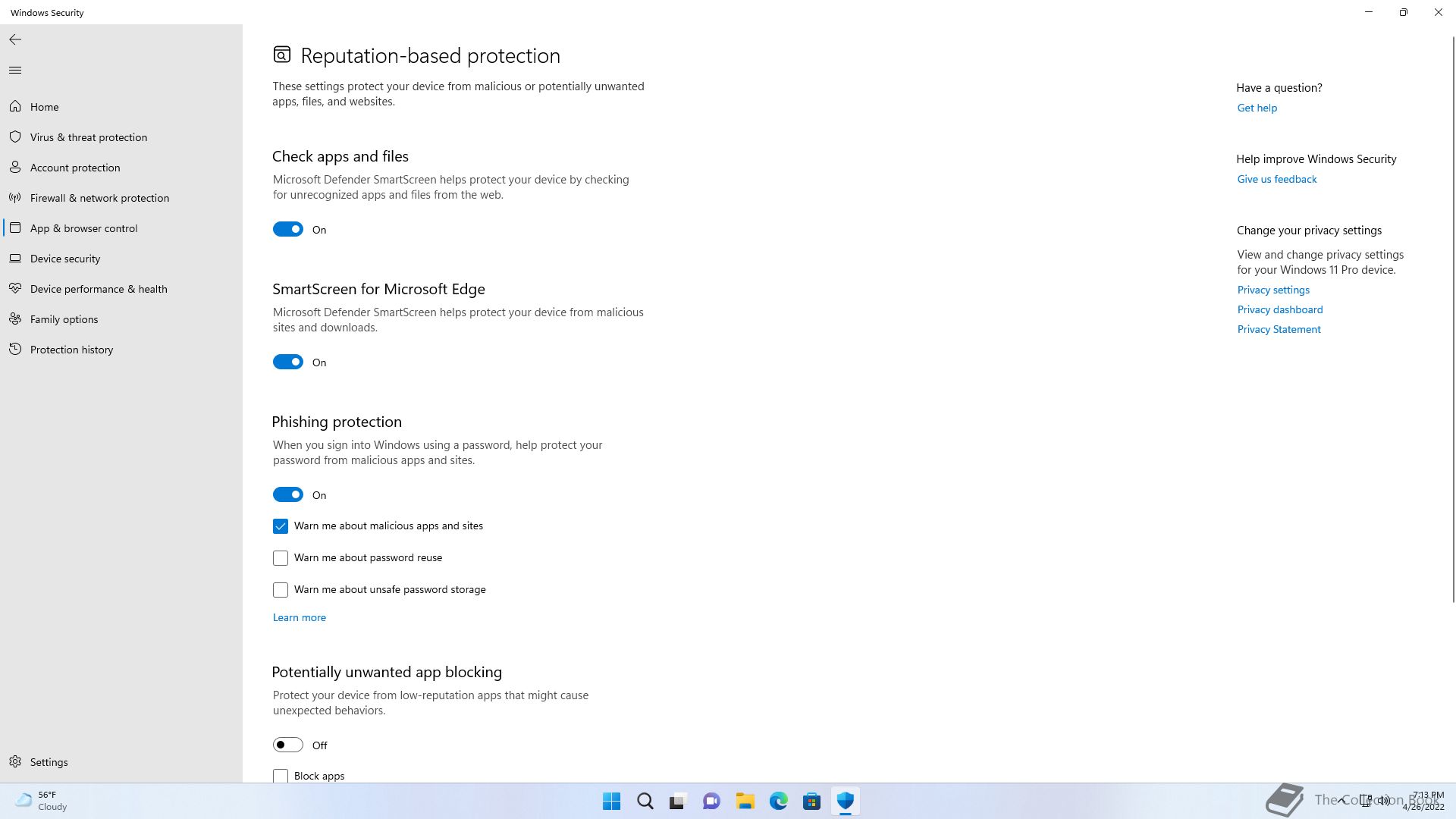Select Family options in sidebar
The image size is (1456, 819).
[121, 319]
